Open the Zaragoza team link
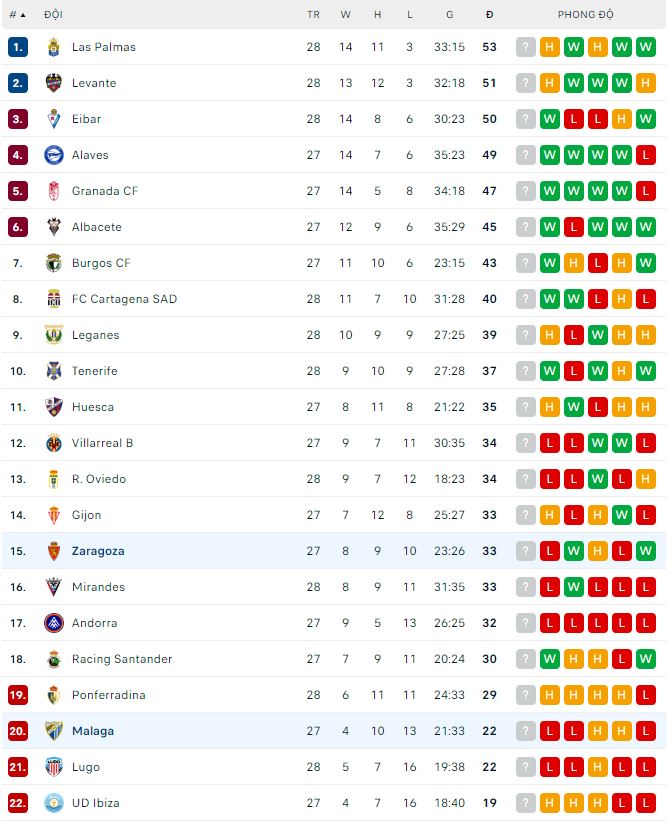 pos(98,551)
